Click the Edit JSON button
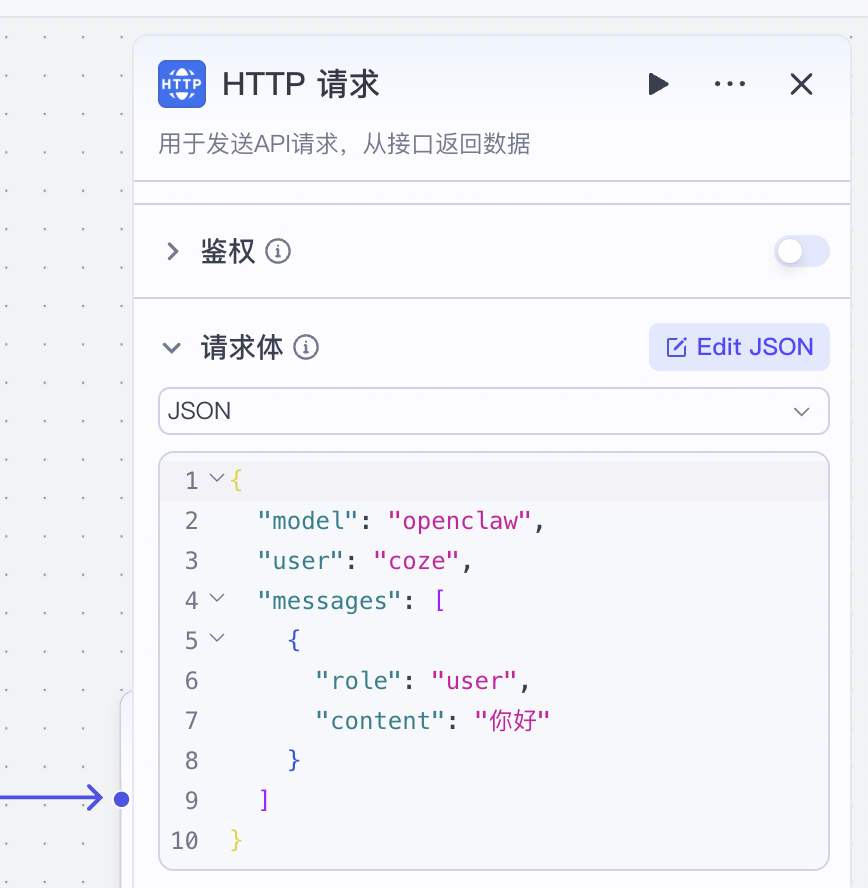868x888 pixels. (x=739, y=347)
